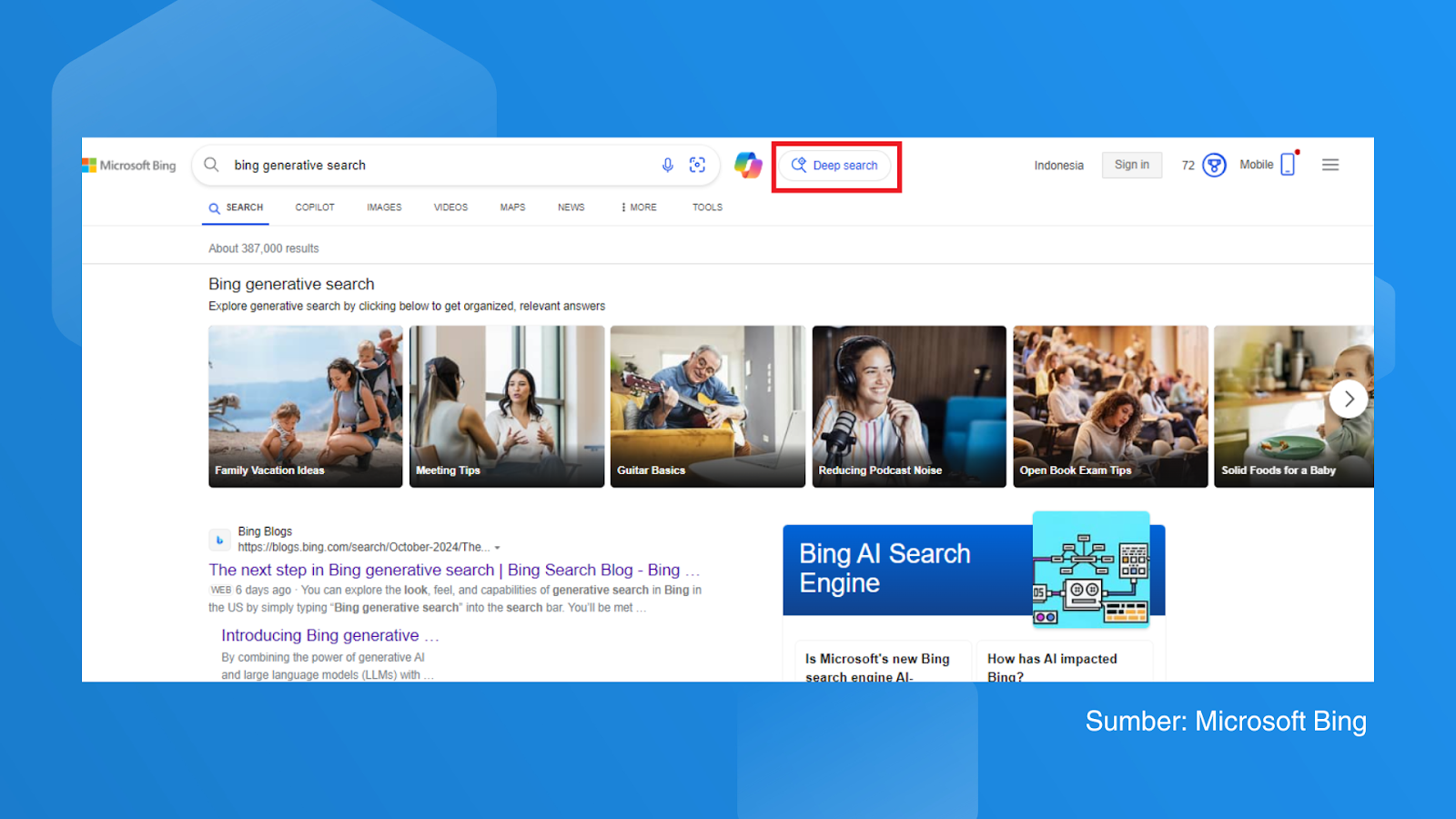The height and width of the screenshot is (819, 1456).
Task: Click the blogs.bing.com URL text
Action: (x=364, y=547)
